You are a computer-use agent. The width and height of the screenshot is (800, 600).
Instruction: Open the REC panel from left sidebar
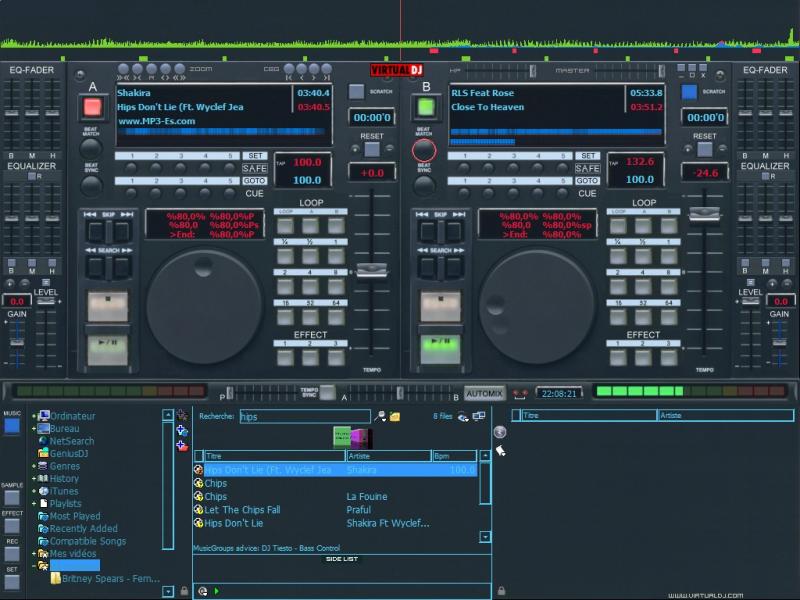[x=12, y=553]
